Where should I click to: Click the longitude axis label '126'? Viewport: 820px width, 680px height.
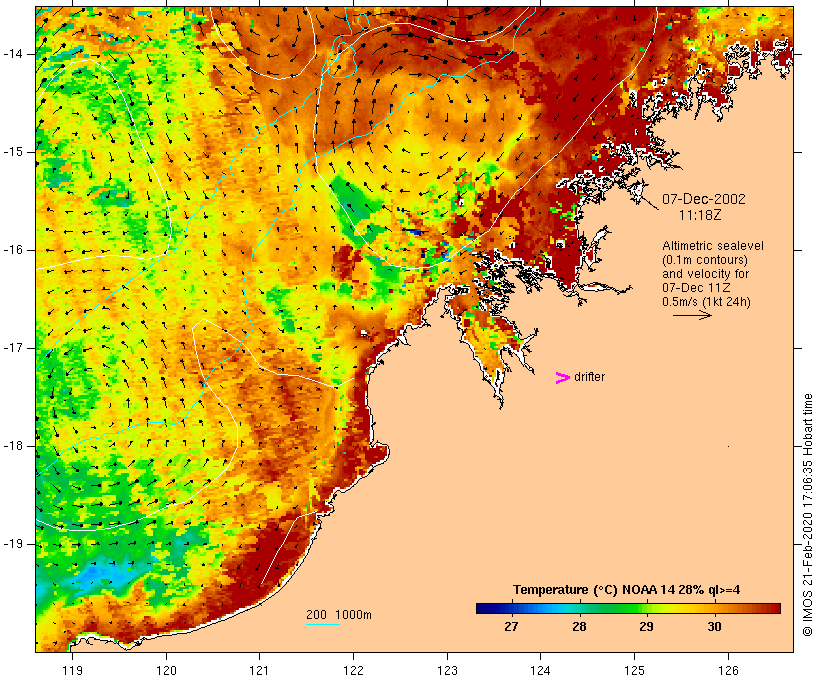click(728, 671)
